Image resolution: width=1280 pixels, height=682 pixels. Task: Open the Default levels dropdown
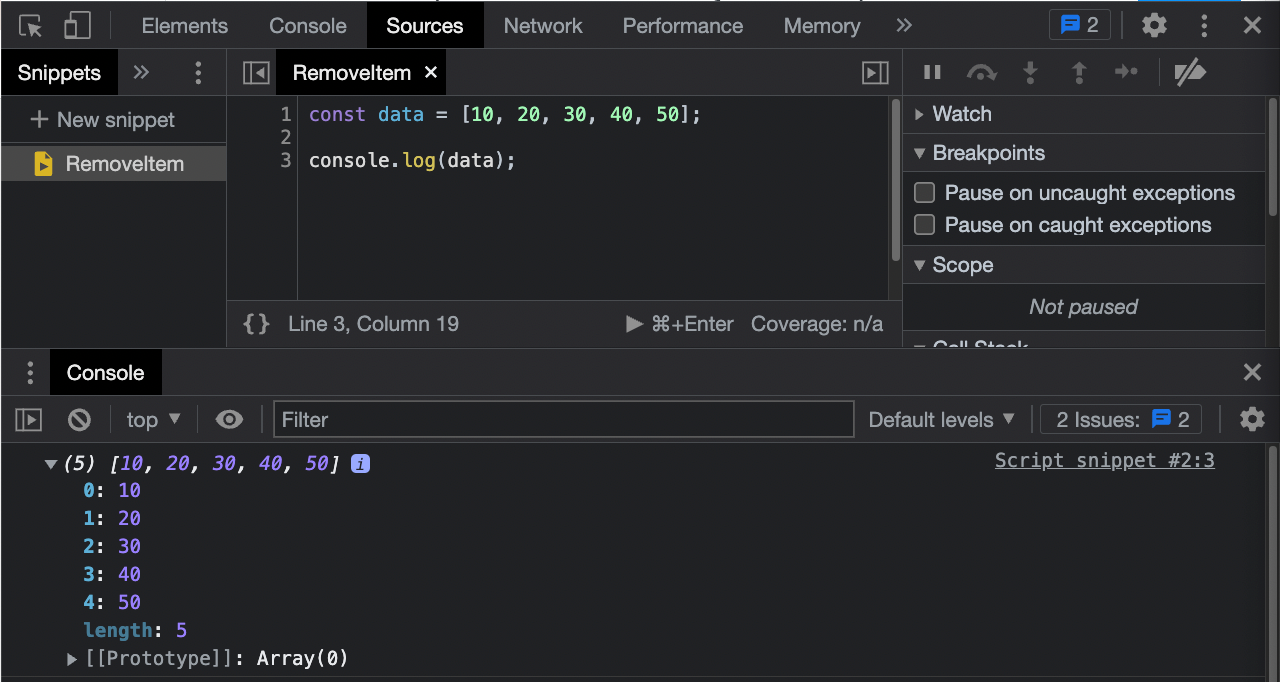pos(941,420)
